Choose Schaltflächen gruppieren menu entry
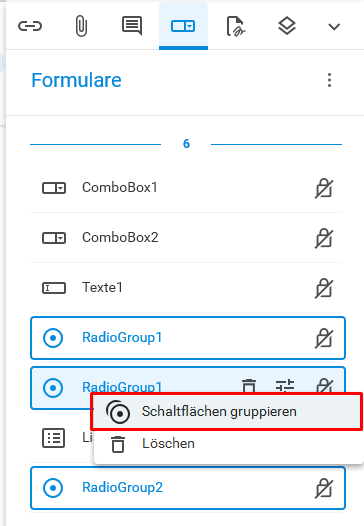The image size is (364, 526). click(x=227, y=411)
